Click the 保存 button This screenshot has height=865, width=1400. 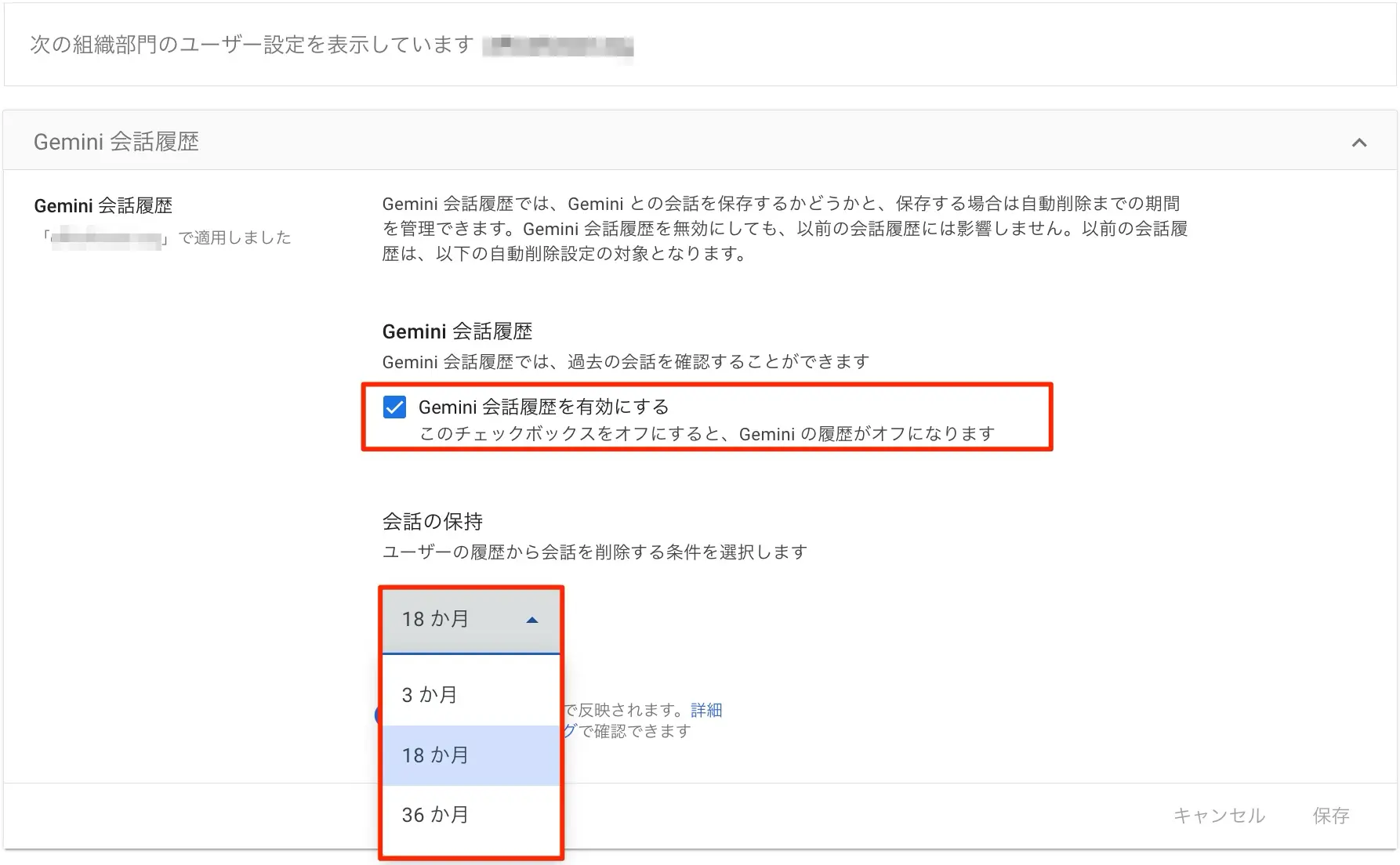tap(1331, 816)
